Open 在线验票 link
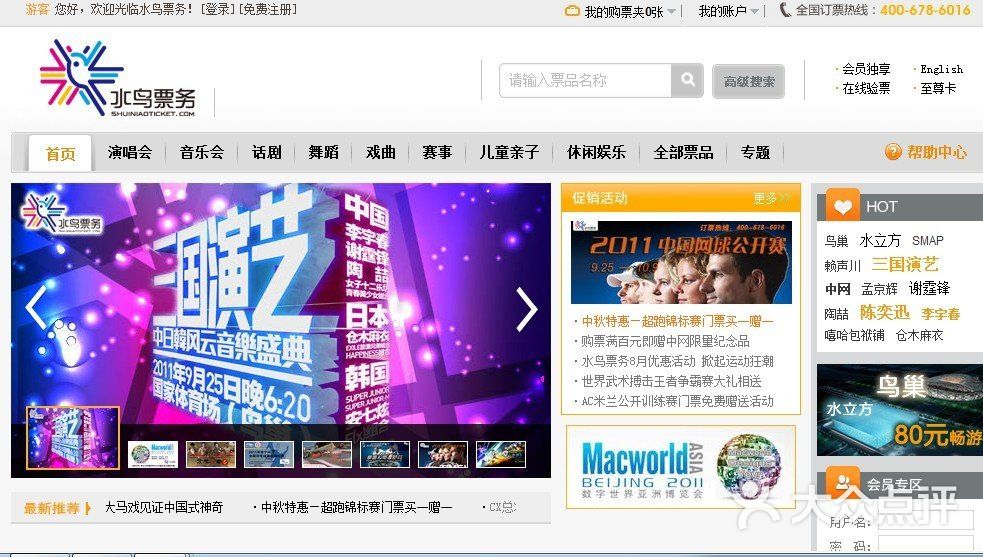 point(866,88)
